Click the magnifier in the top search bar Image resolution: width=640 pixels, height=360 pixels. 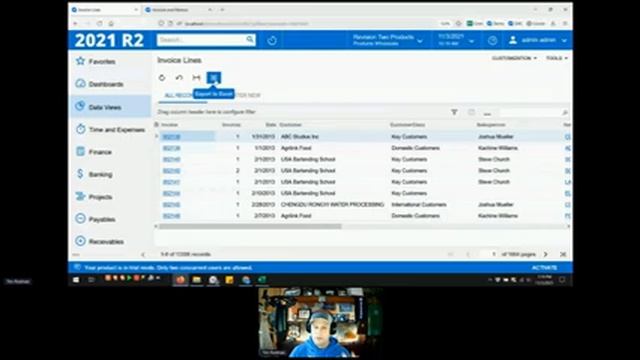coord(250,39)
